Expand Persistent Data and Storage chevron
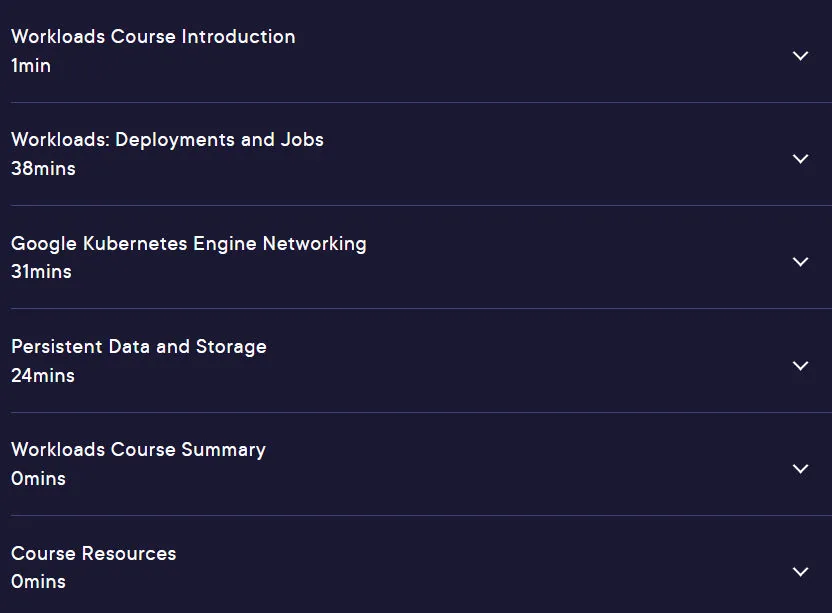832x613 pixels. tap(800, 366)
